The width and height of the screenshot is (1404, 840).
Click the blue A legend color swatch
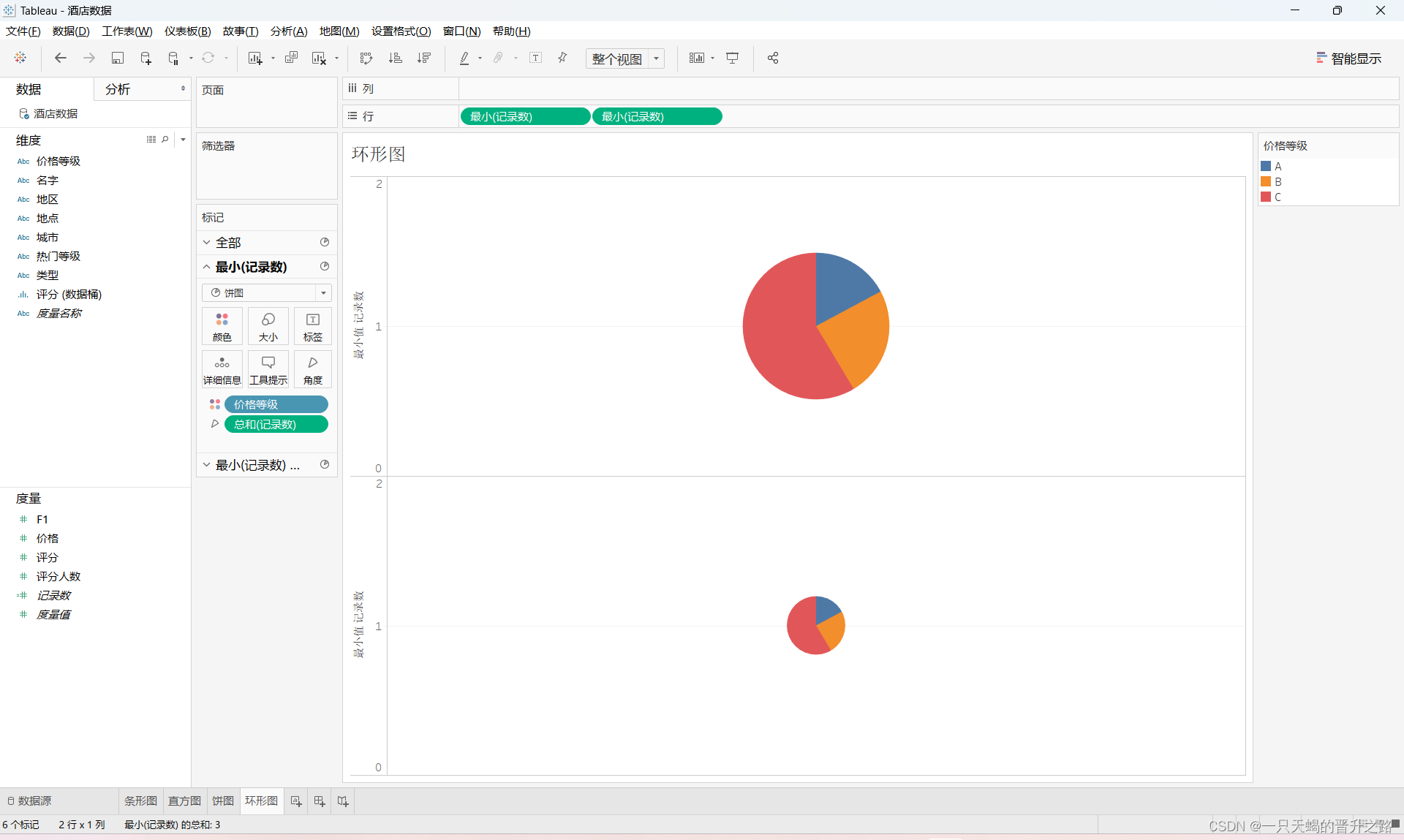pyautogui.click(x=1266, y=167)
